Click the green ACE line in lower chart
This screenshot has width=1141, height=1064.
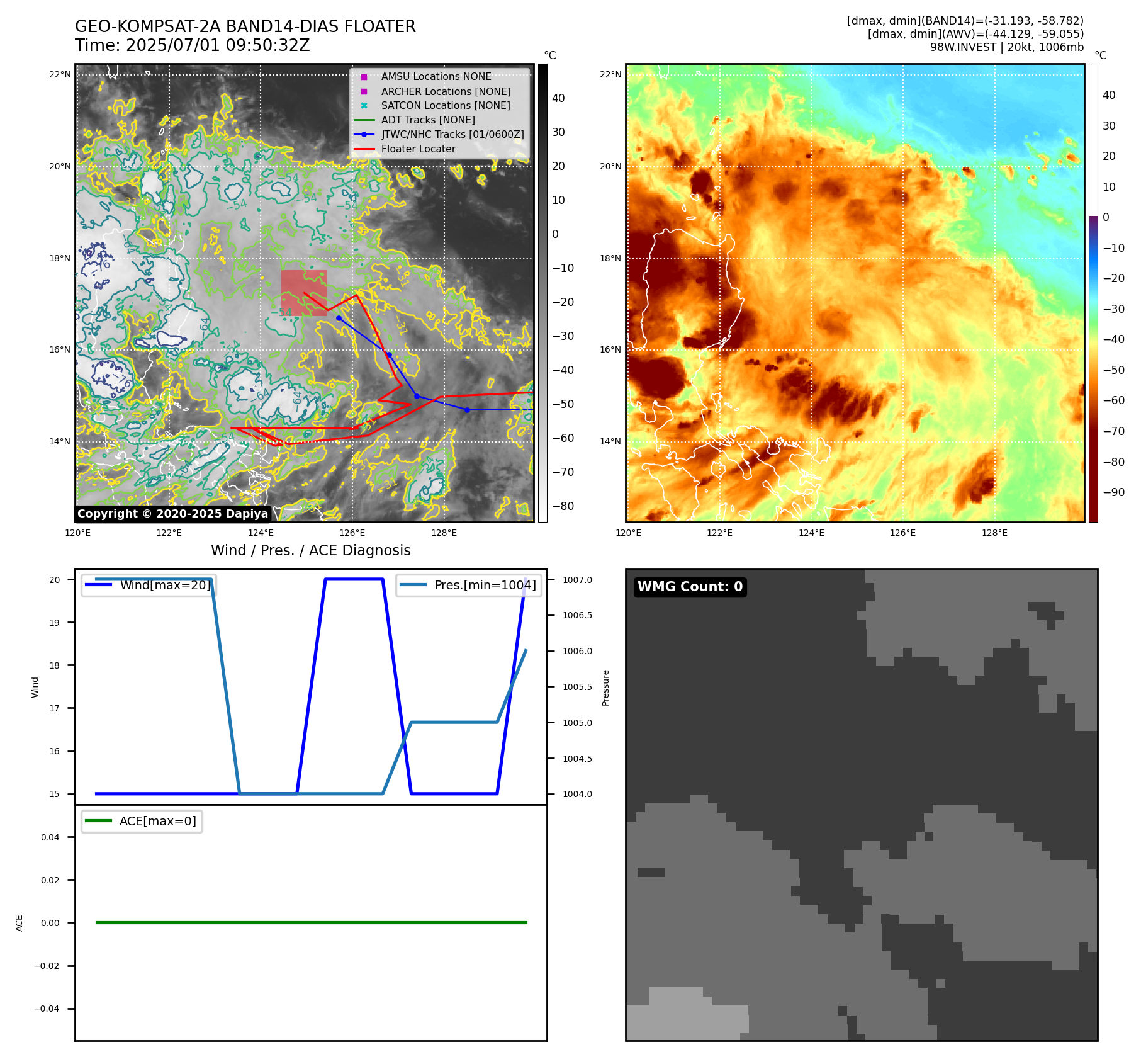point(311,922)
